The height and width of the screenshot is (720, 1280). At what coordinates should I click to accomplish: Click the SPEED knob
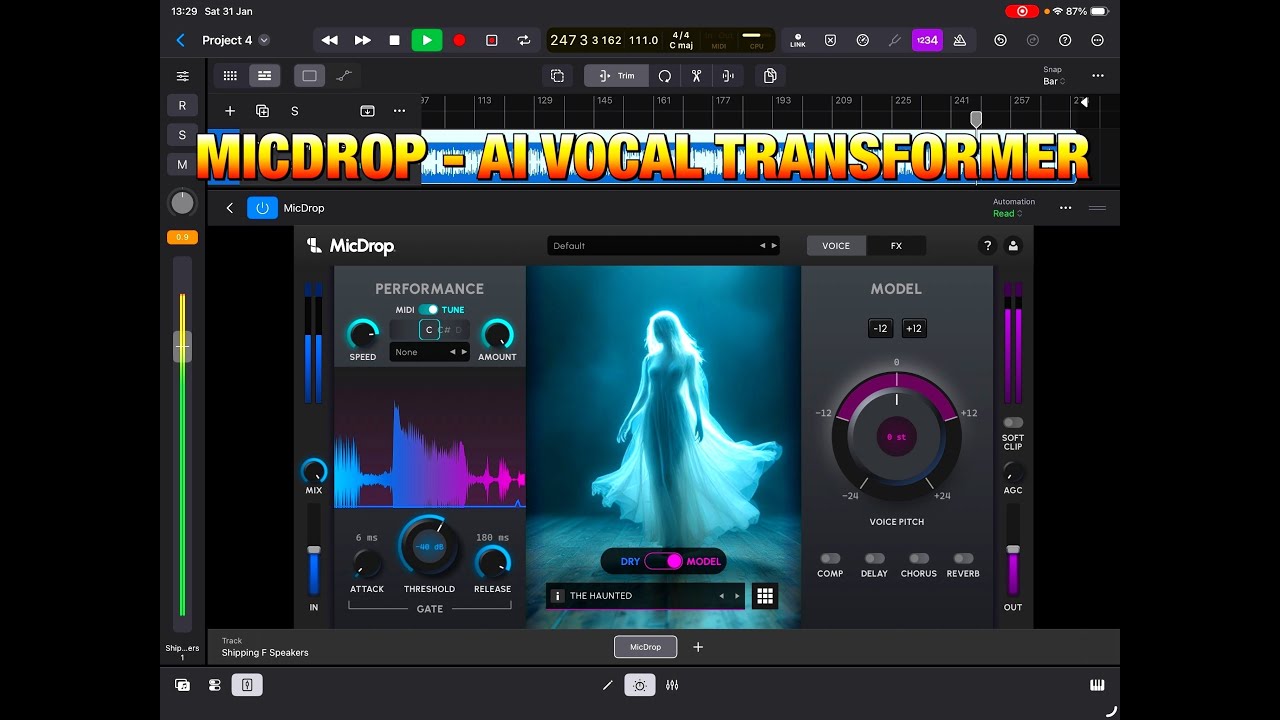click(x=363, y=334)
